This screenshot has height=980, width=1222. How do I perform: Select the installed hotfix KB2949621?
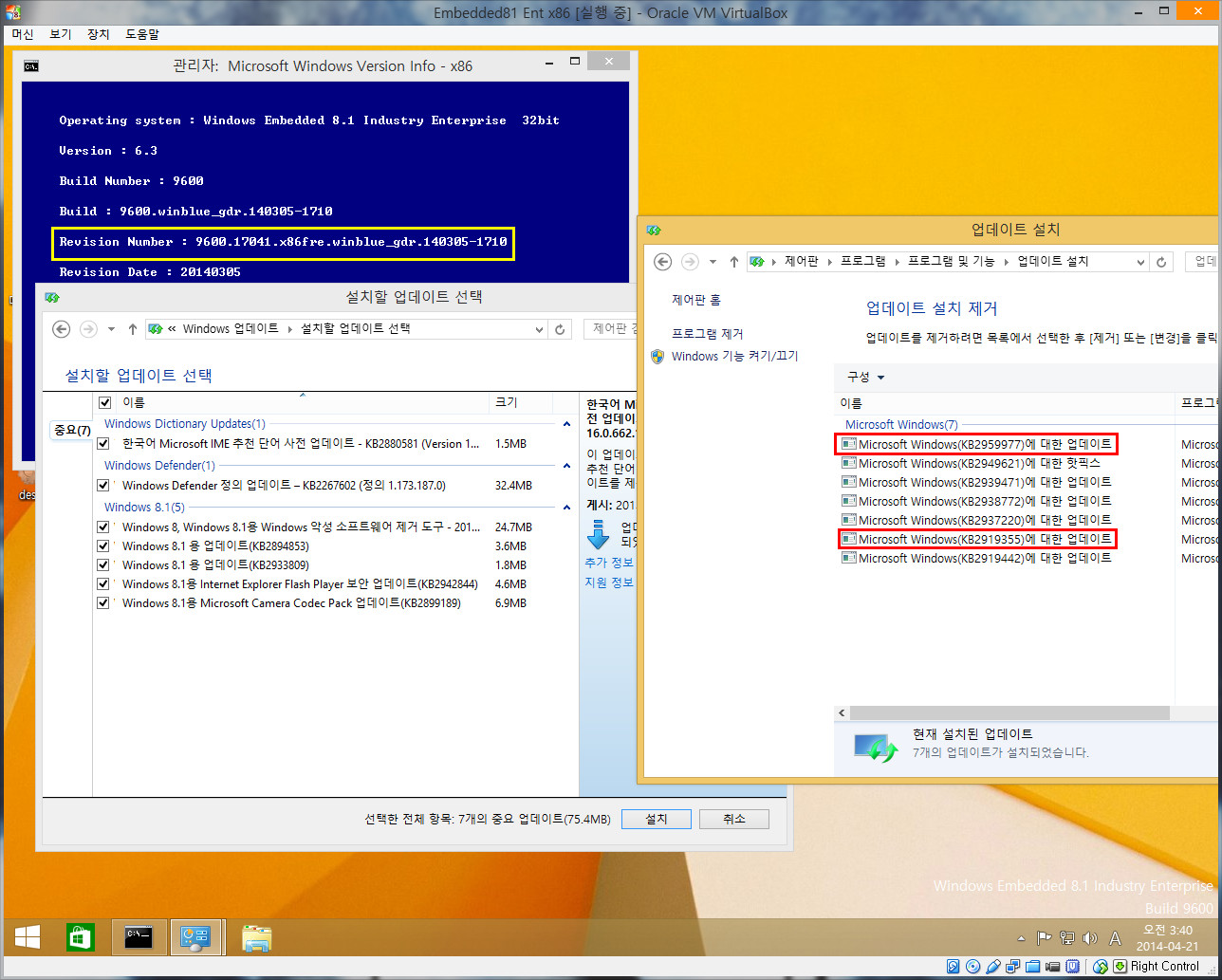tap(972, 464)
